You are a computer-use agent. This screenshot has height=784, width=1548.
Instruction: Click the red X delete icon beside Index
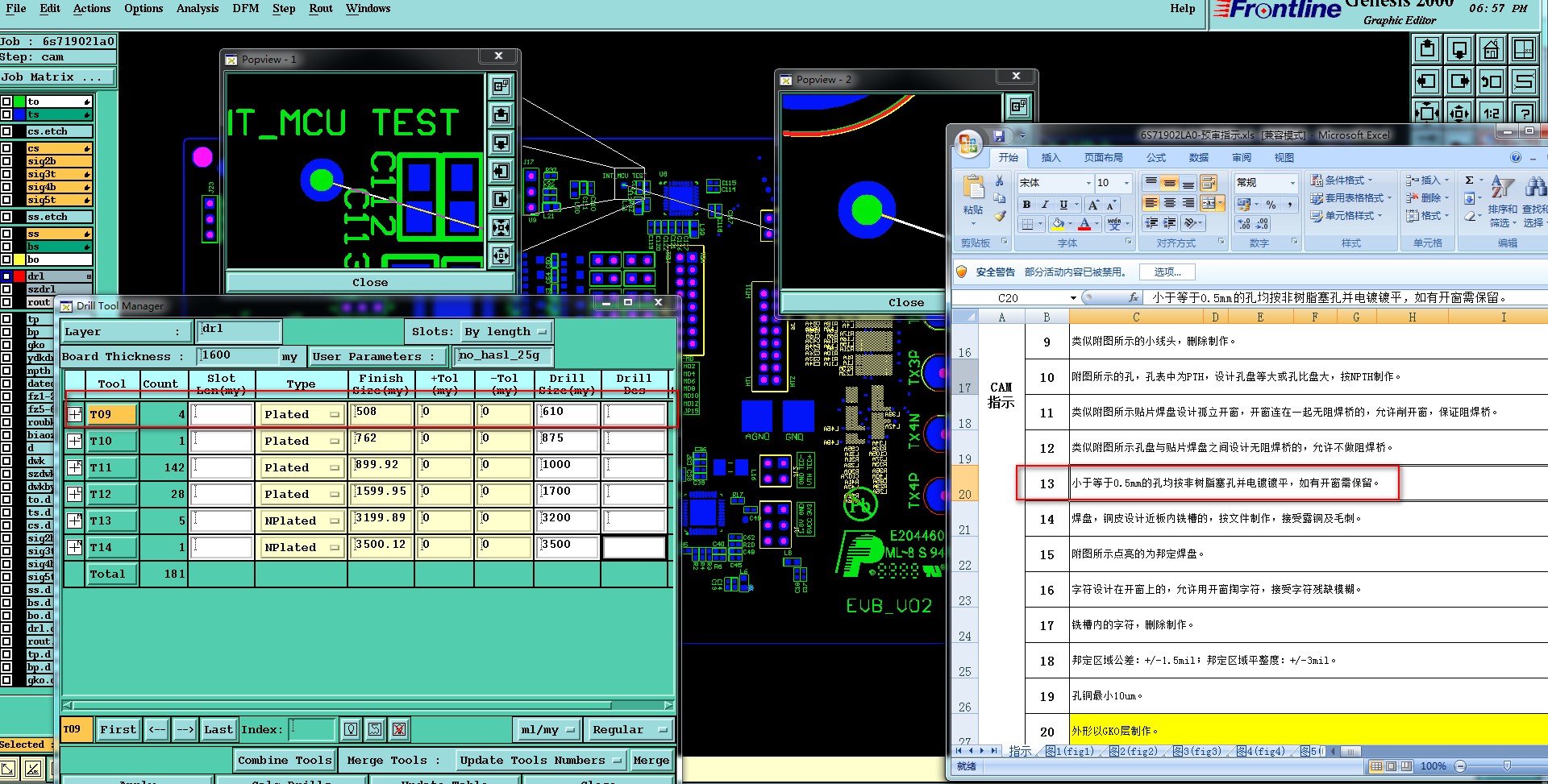[398, 730]
